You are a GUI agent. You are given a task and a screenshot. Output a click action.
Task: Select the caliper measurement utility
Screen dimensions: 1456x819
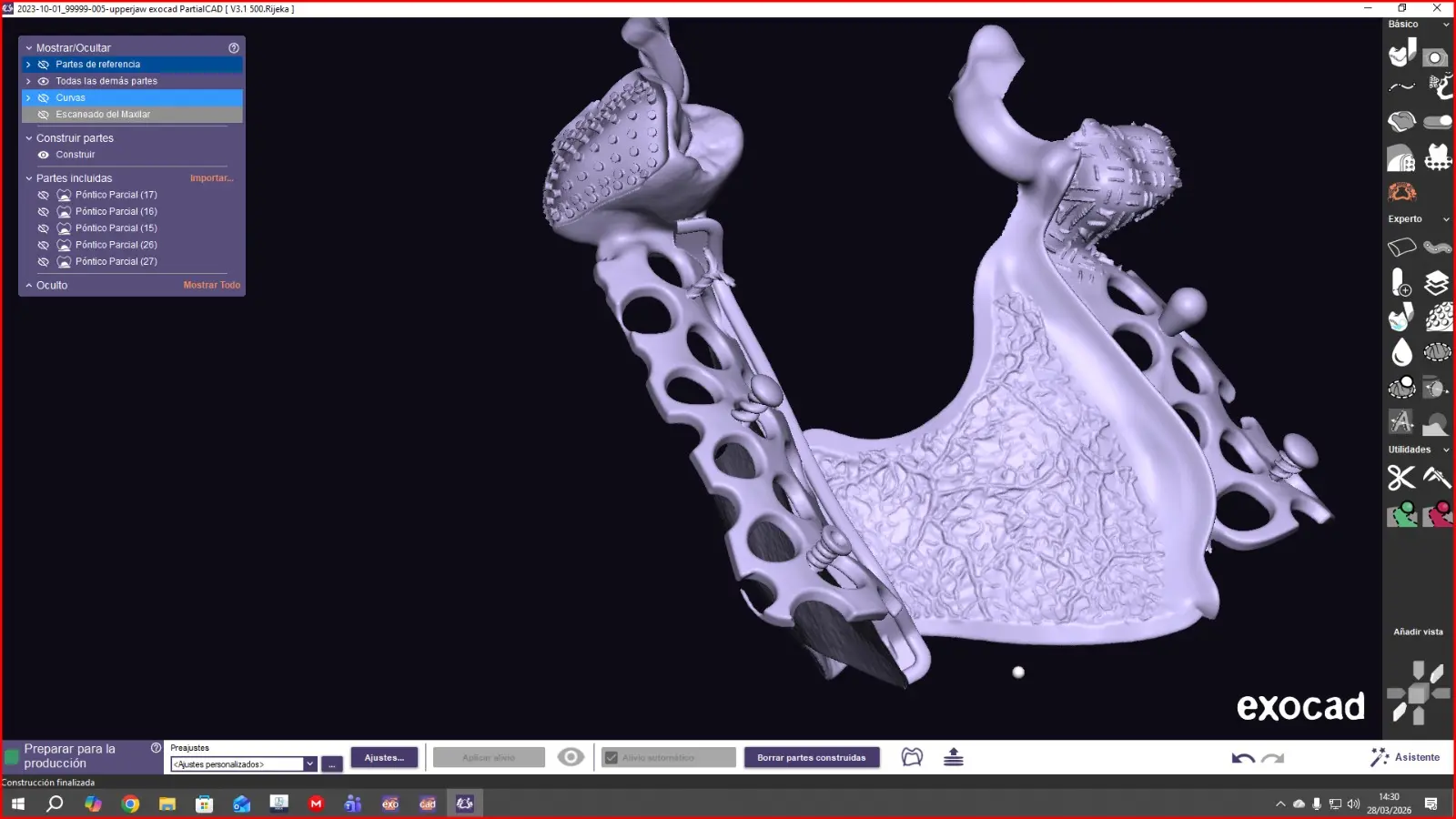1437,477
